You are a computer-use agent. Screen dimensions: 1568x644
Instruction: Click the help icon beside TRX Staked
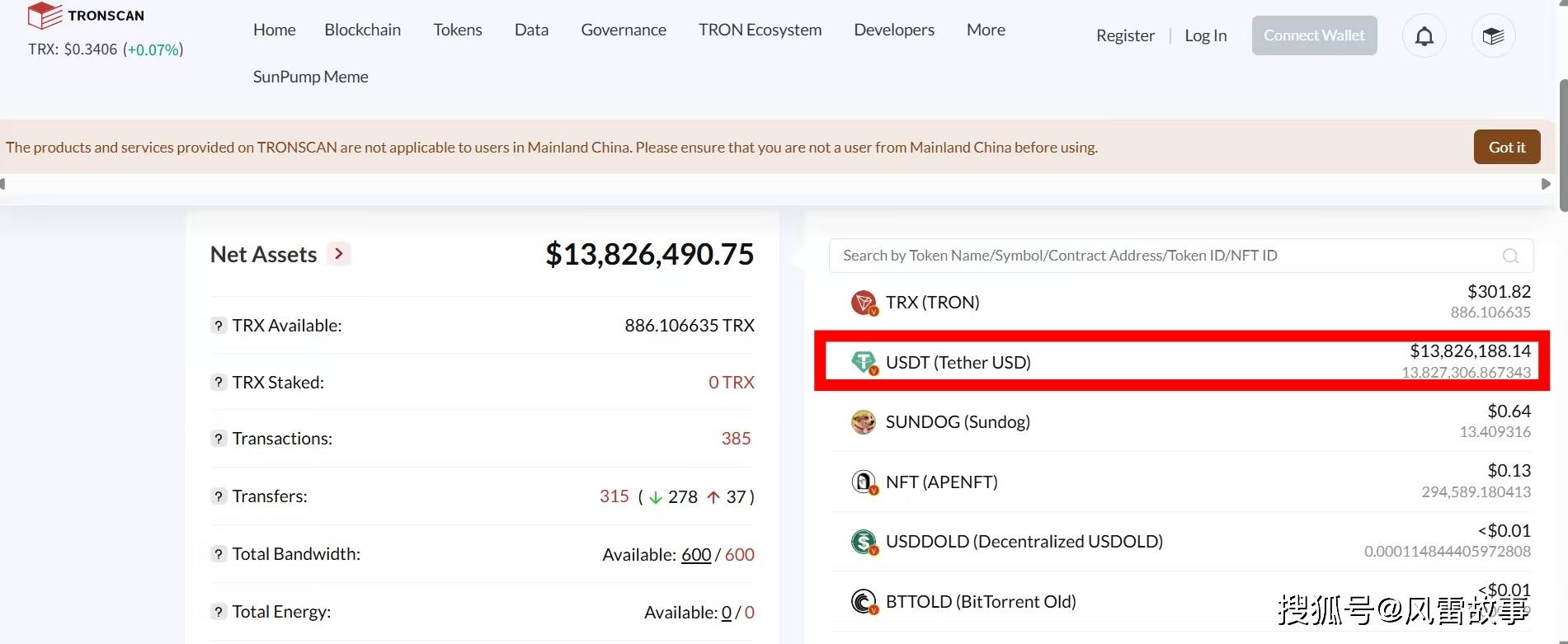[x=219, y=383]
